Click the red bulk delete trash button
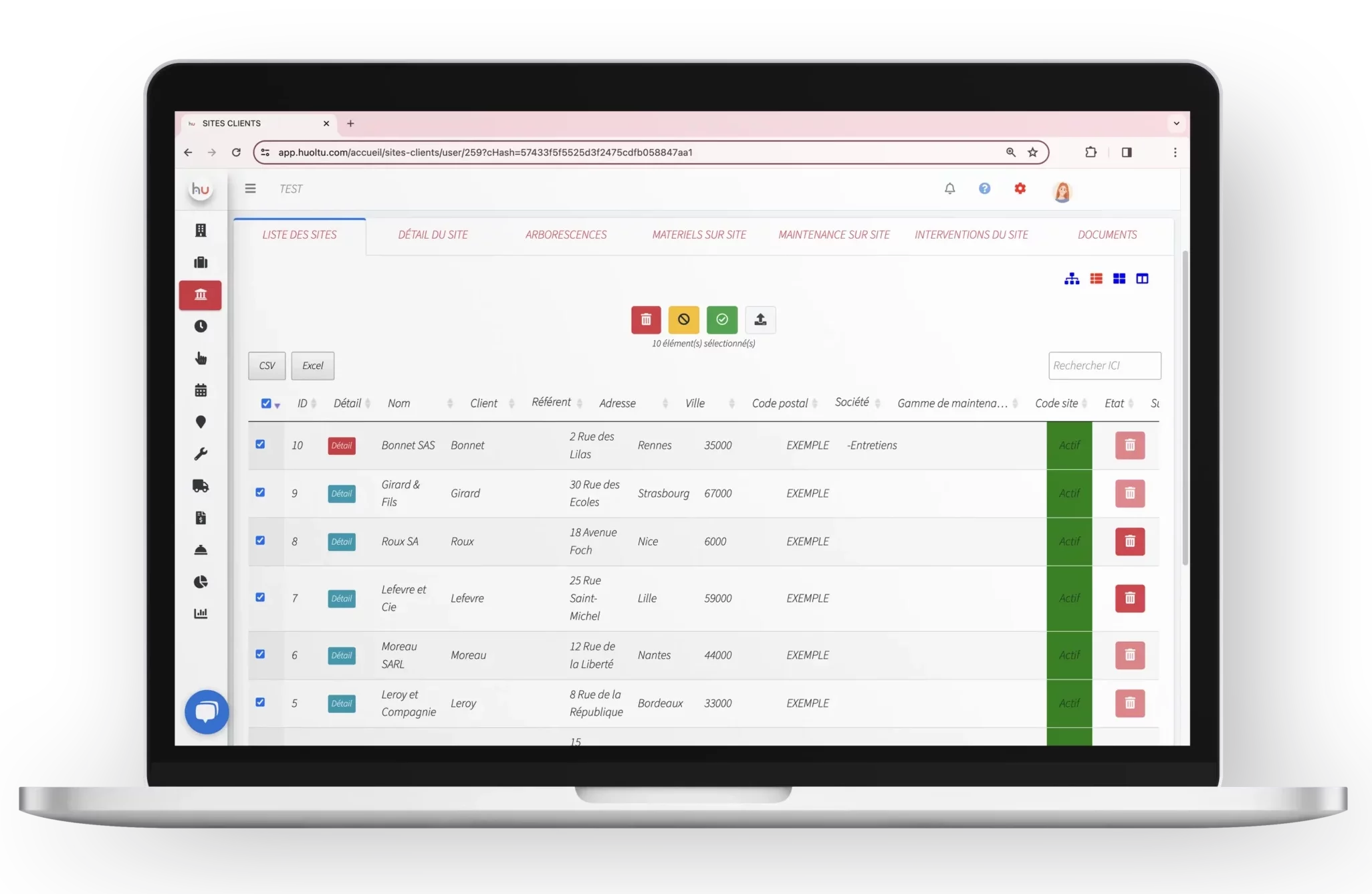This screenshot has width=1372, height=894. (x=646, y=320)
